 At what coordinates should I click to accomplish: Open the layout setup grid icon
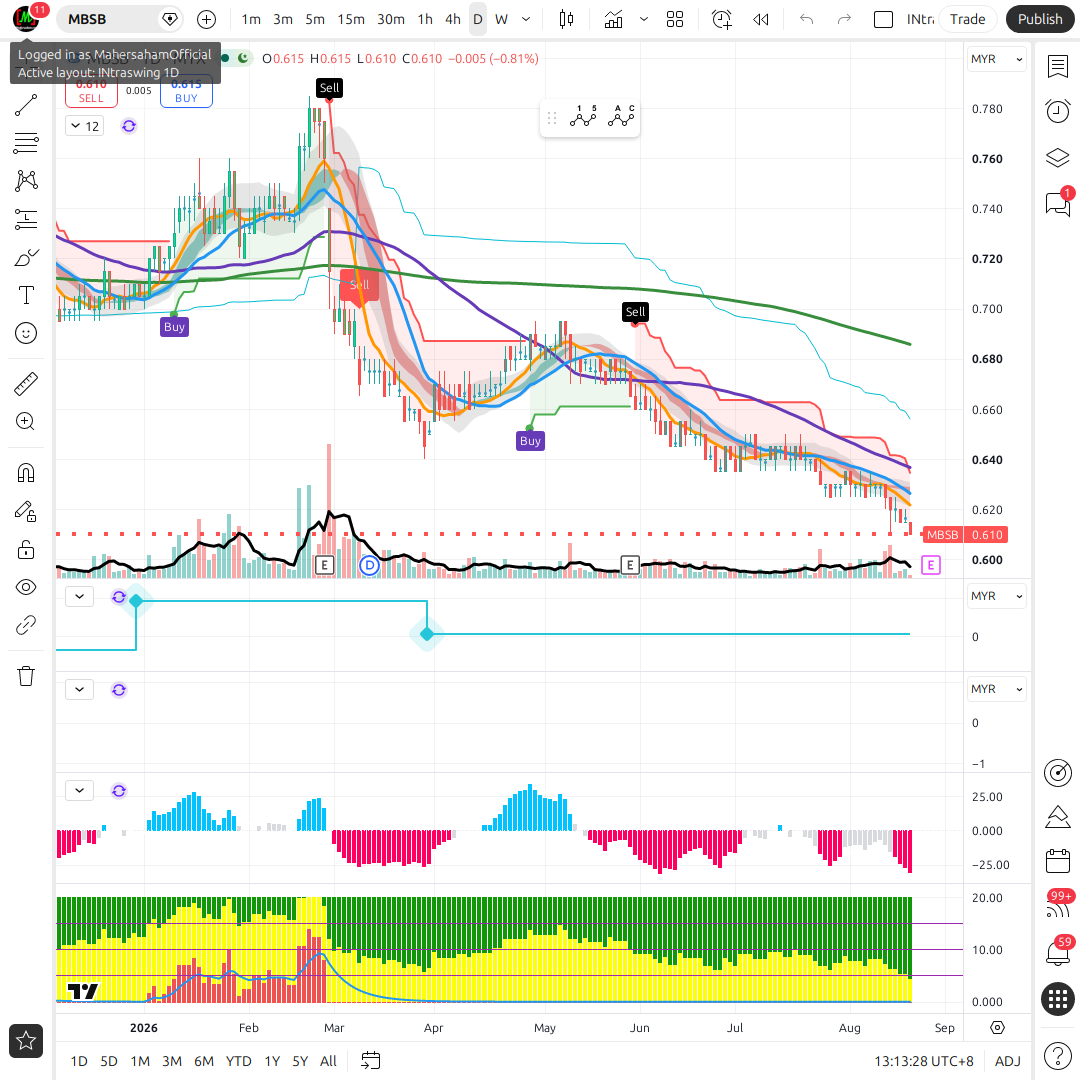click(x=675, y=19)
